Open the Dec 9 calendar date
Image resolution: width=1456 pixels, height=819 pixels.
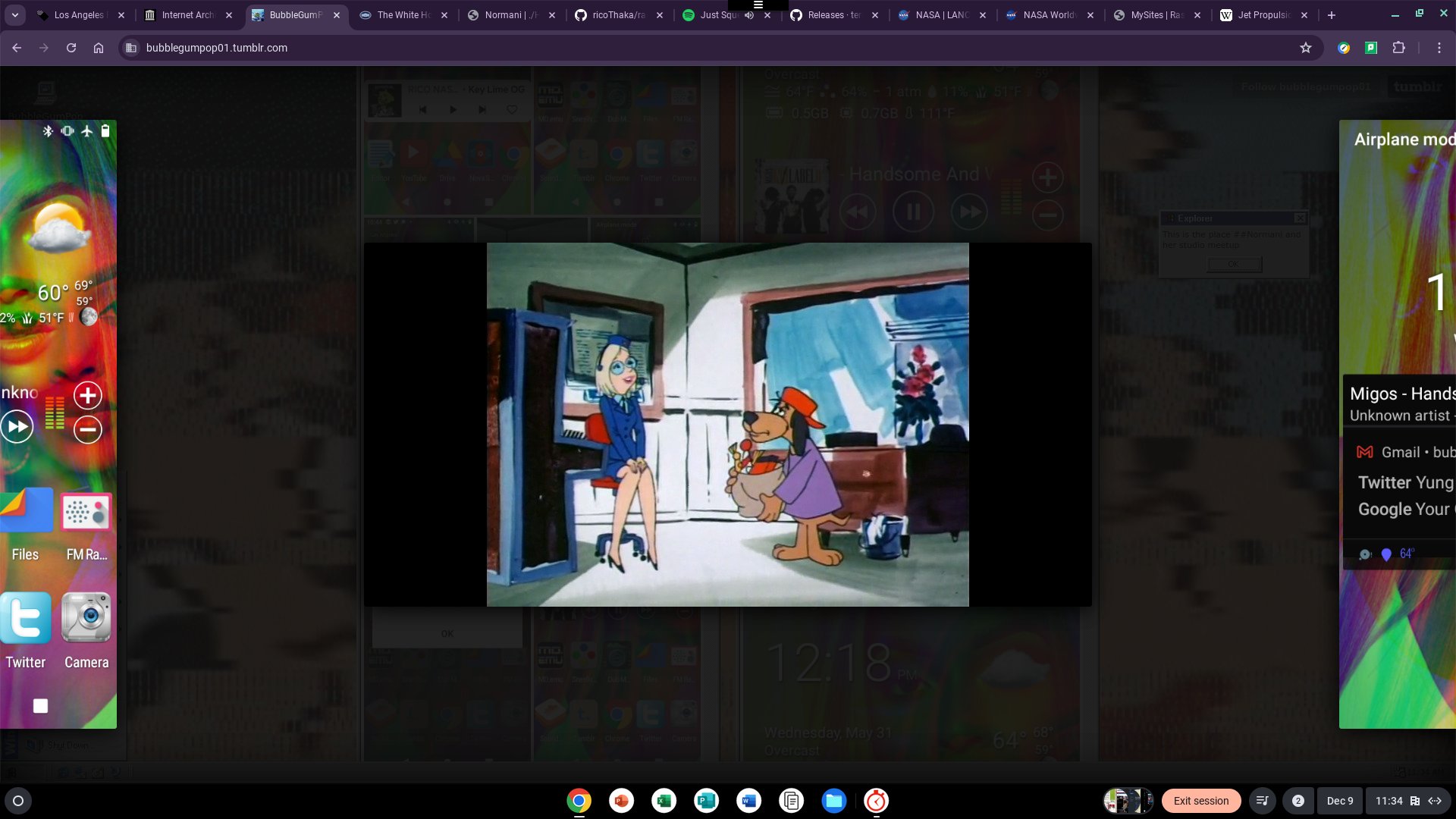click(x=1340, y=801)
